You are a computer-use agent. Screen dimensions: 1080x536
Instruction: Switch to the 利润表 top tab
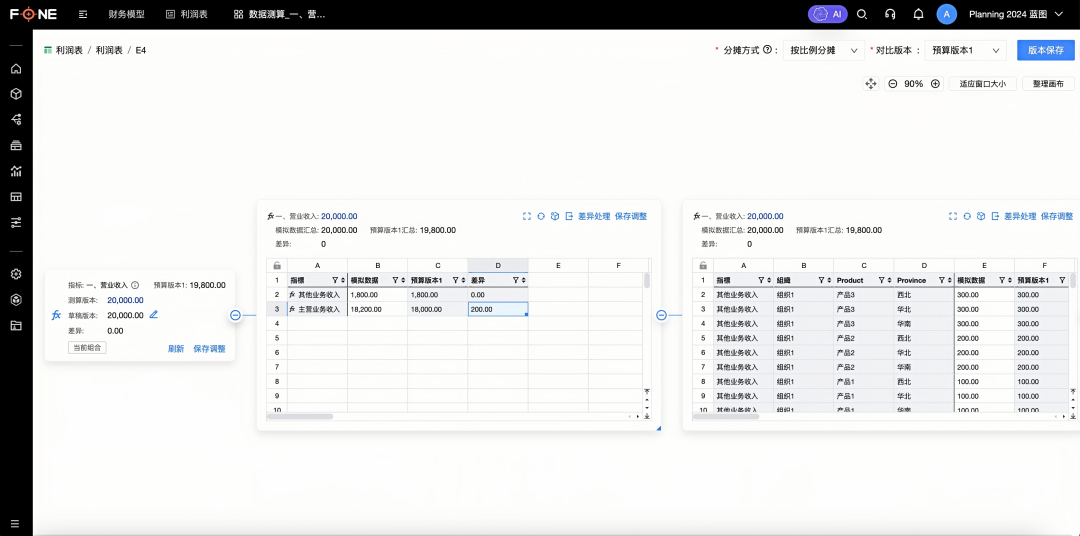[187, 14]
